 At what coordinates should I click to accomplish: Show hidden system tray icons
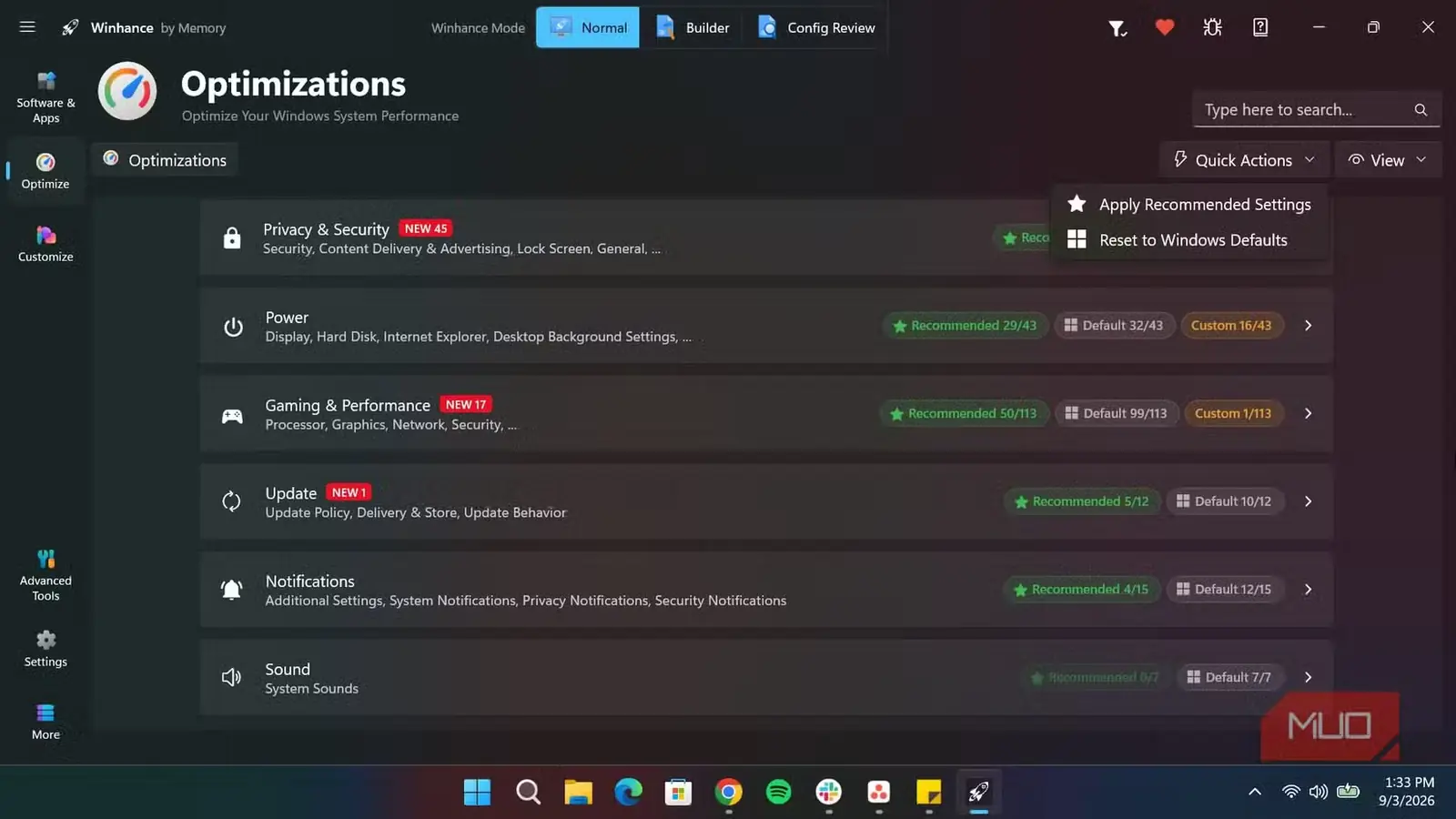[1254, 792]
